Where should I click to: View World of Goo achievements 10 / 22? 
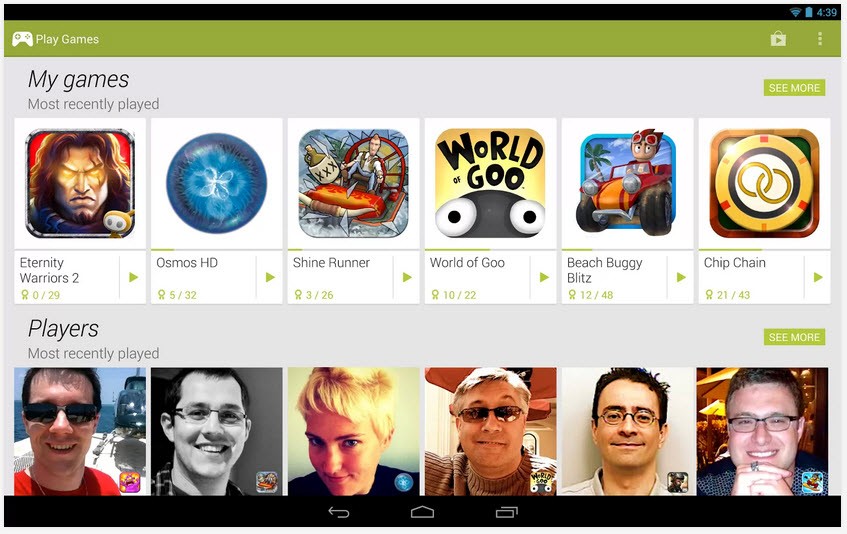coord(454,295)
